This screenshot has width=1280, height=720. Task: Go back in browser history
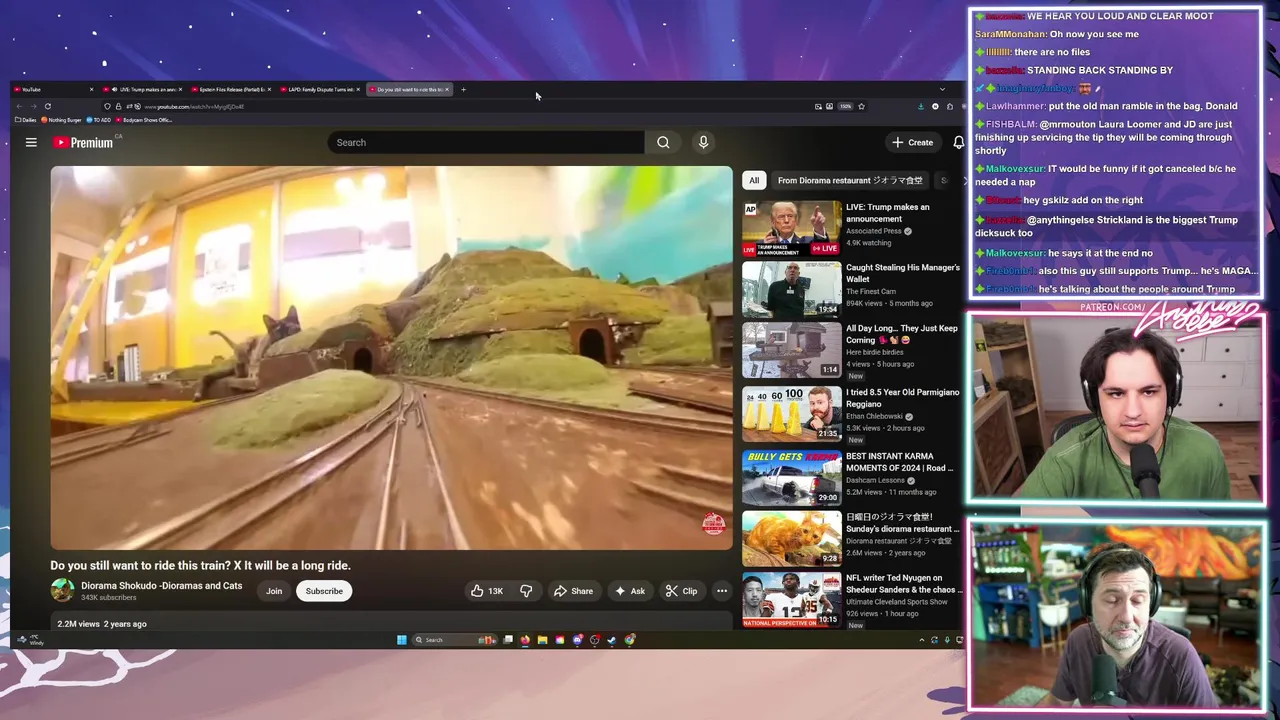(x=19, y=106)
